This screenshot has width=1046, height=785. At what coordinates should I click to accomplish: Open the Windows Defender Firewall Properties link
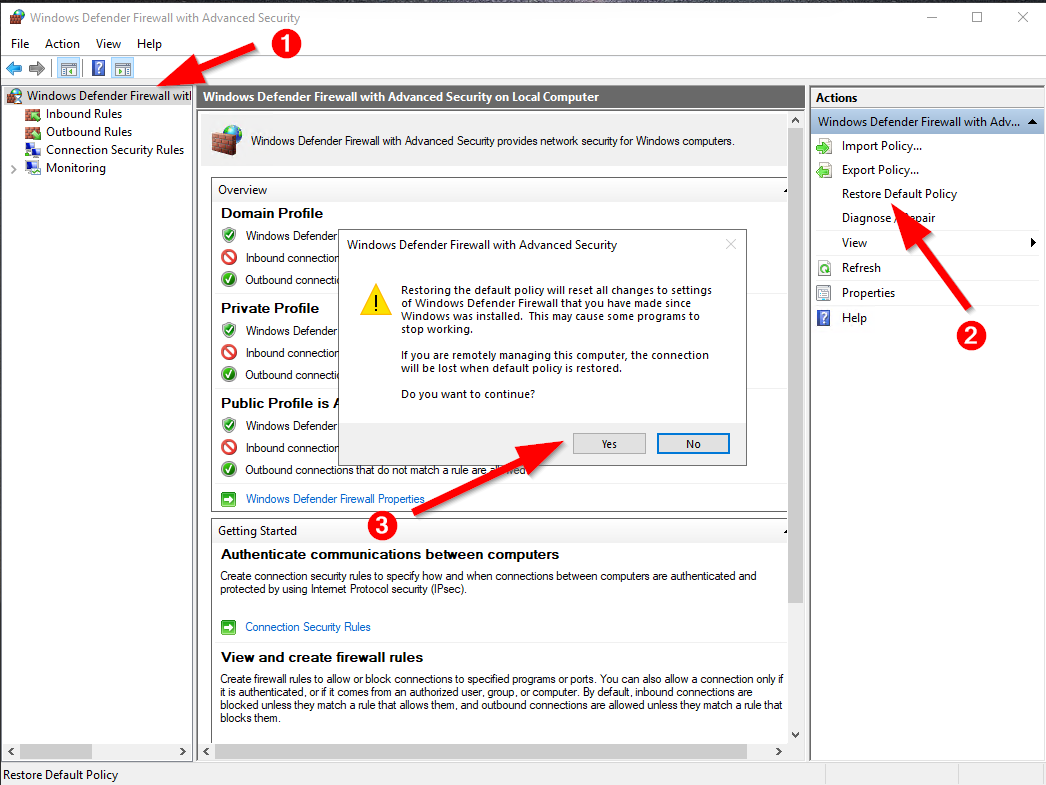coord(335,499)
